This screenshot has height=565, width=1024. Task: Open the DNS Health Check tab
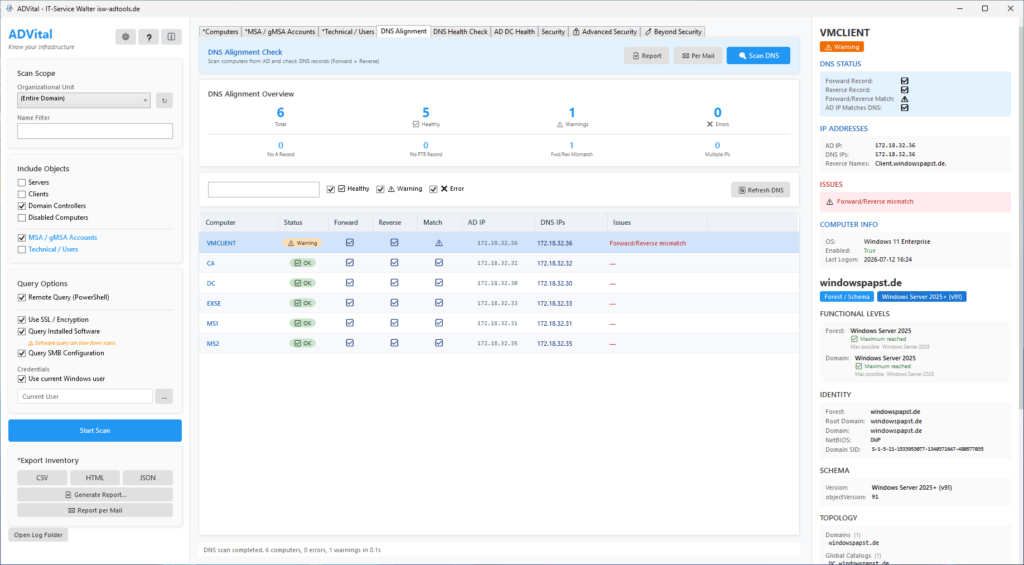point(460,31)
